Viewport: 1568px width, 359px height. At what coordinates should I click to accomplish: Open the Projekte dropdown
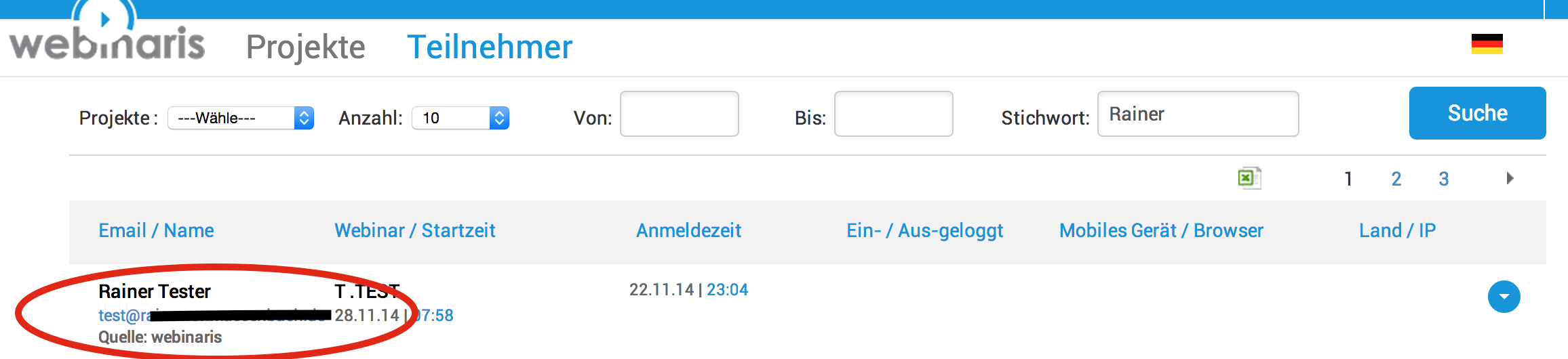(x=241, y=118)
